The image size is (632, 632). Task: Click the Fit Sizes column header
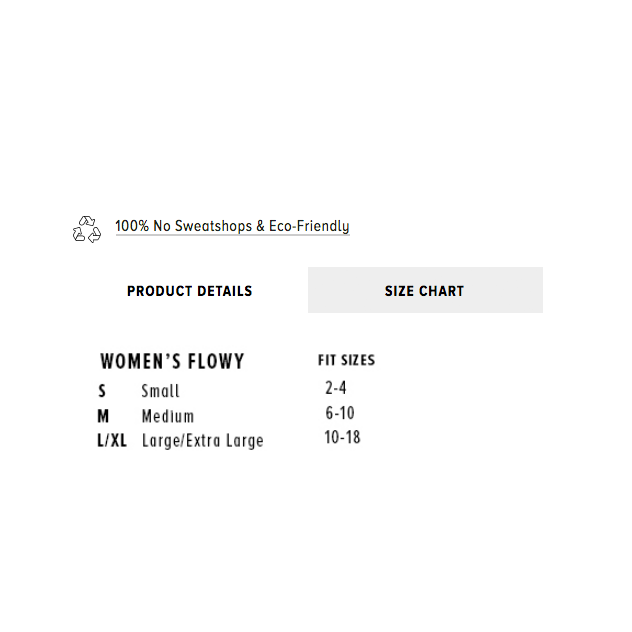(x=347, y=360)
